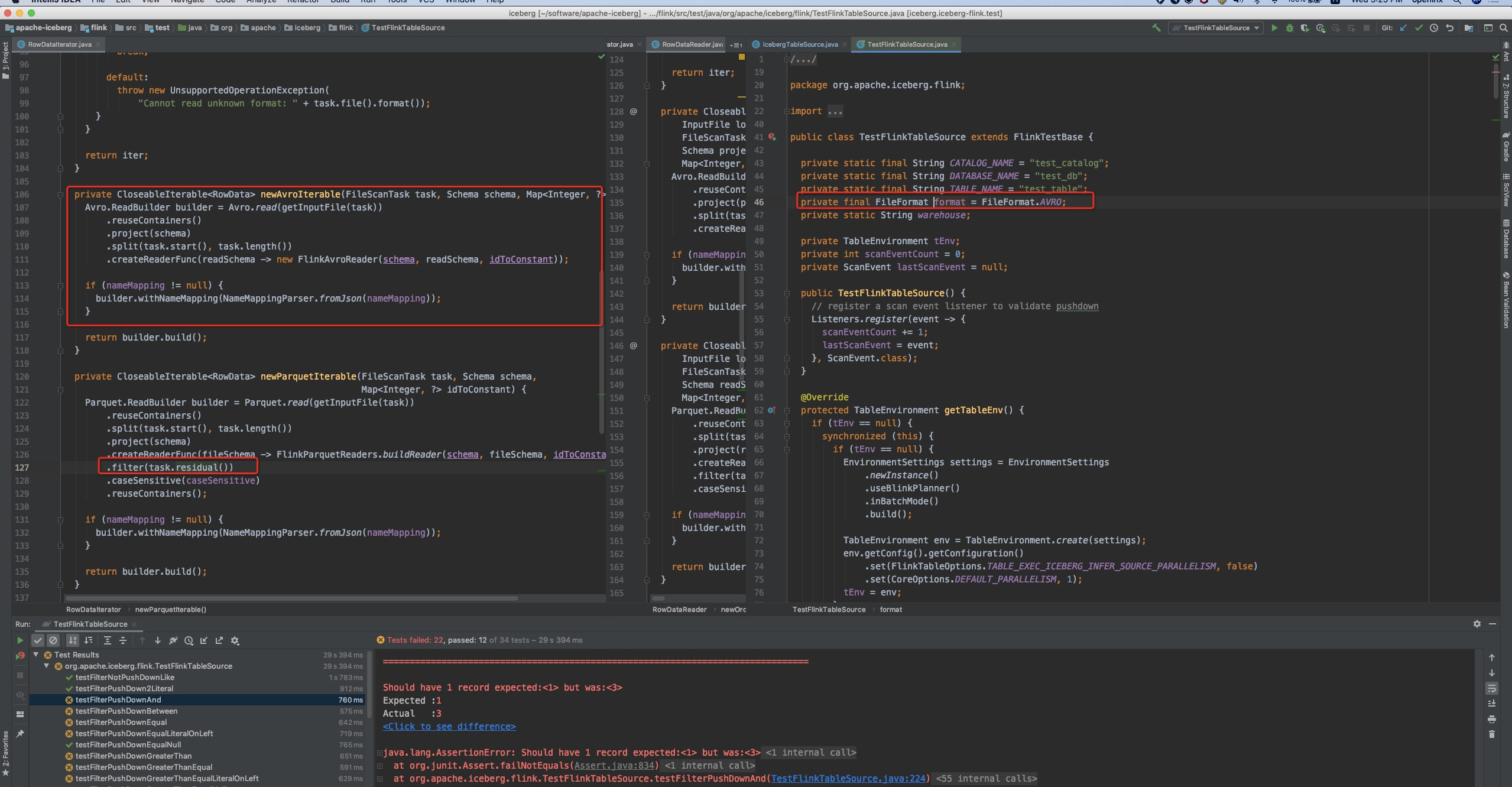Image resolution: width=1512 pixels, height=787 pixels.
Task: Click the green Debug bug icon
Action: [1289, 28]
